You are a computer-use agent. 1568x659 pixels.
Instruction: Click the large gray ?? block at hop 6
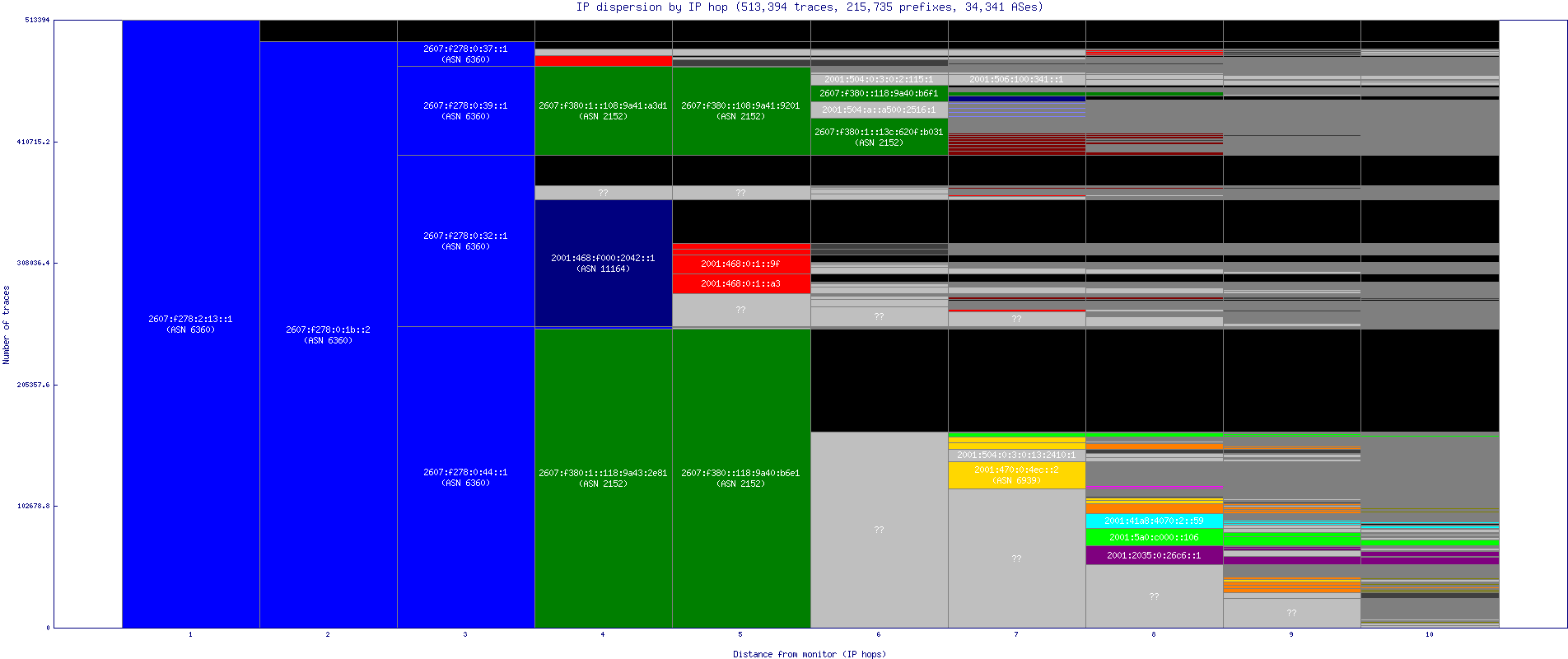click(x=879, y=530)
